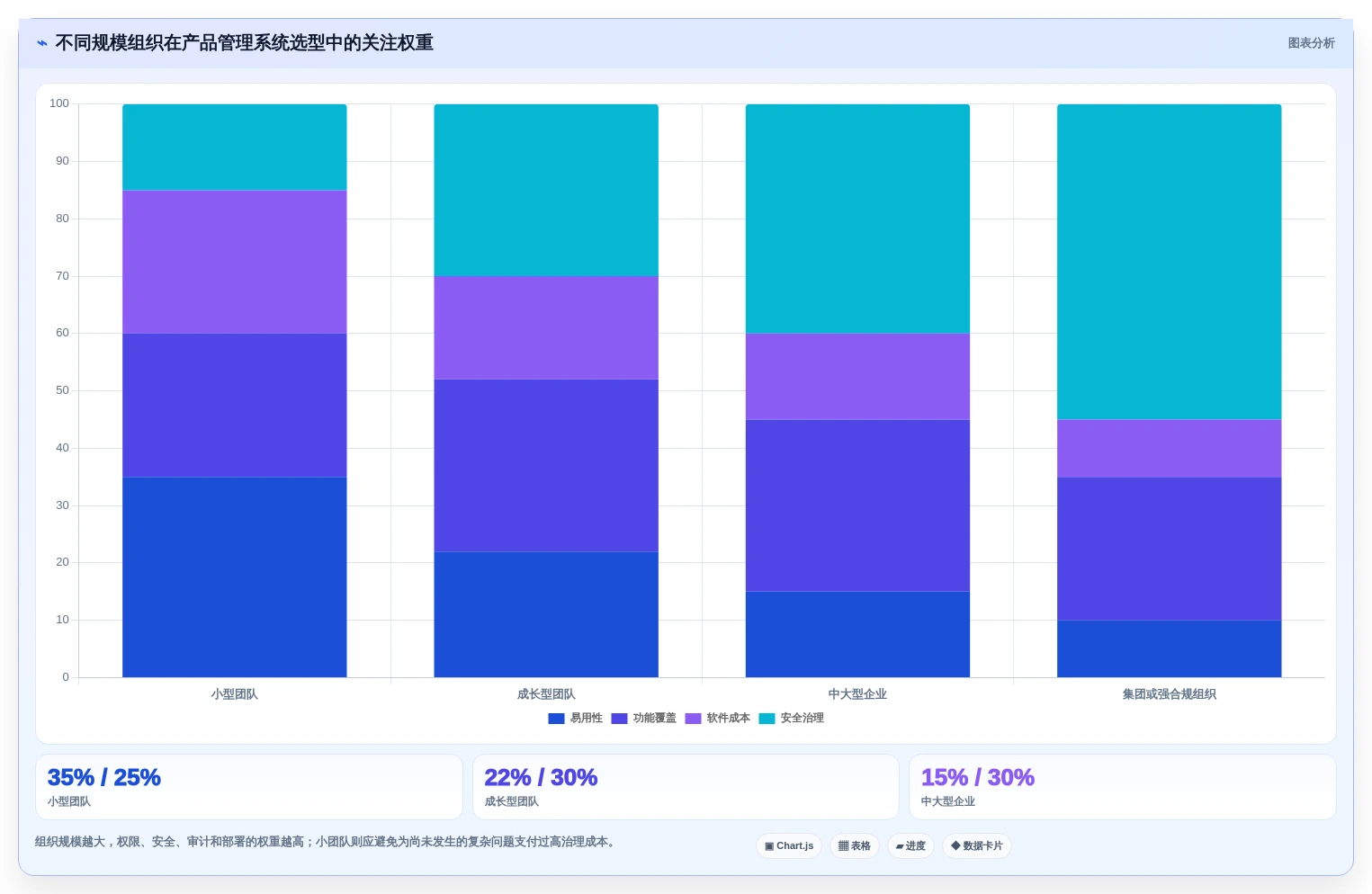Open the 35% / 25% 小型团队 card
This screenshot has width=1372, height=894.
click(x=249, y=787)
